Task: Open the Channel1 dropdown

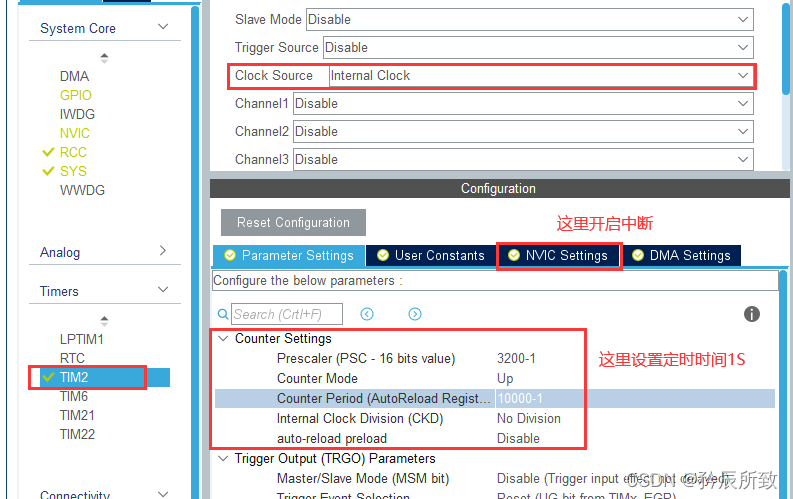Action: point(523,104)
